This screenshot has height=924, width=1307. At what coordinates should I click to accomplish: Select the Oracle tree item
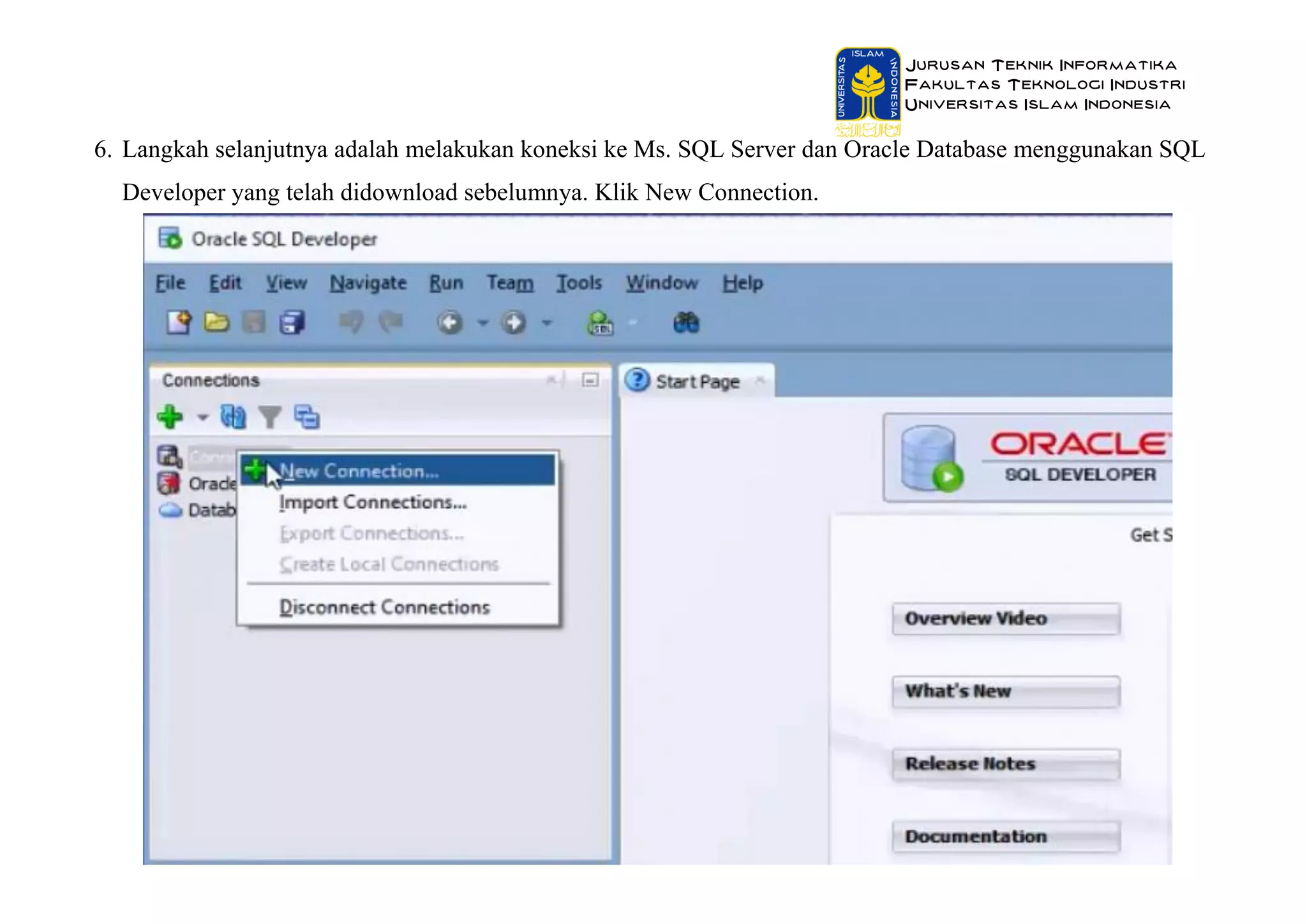pos(212,483)
